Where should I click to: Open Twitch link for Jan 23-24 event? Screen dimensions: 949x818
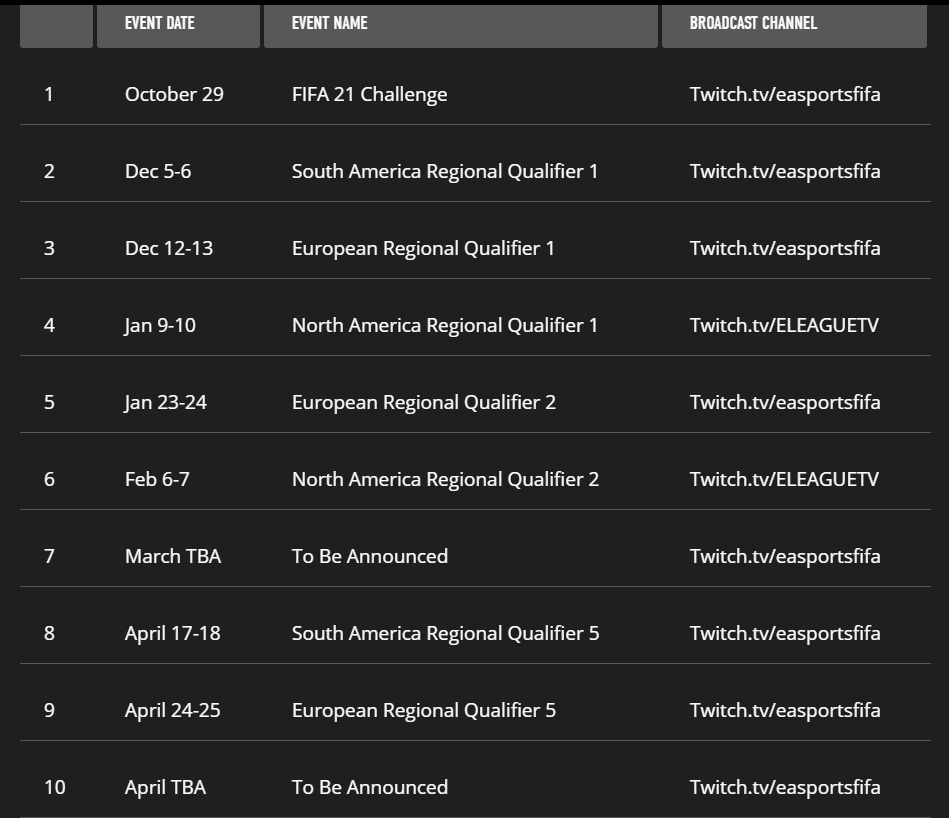point(785,402)
